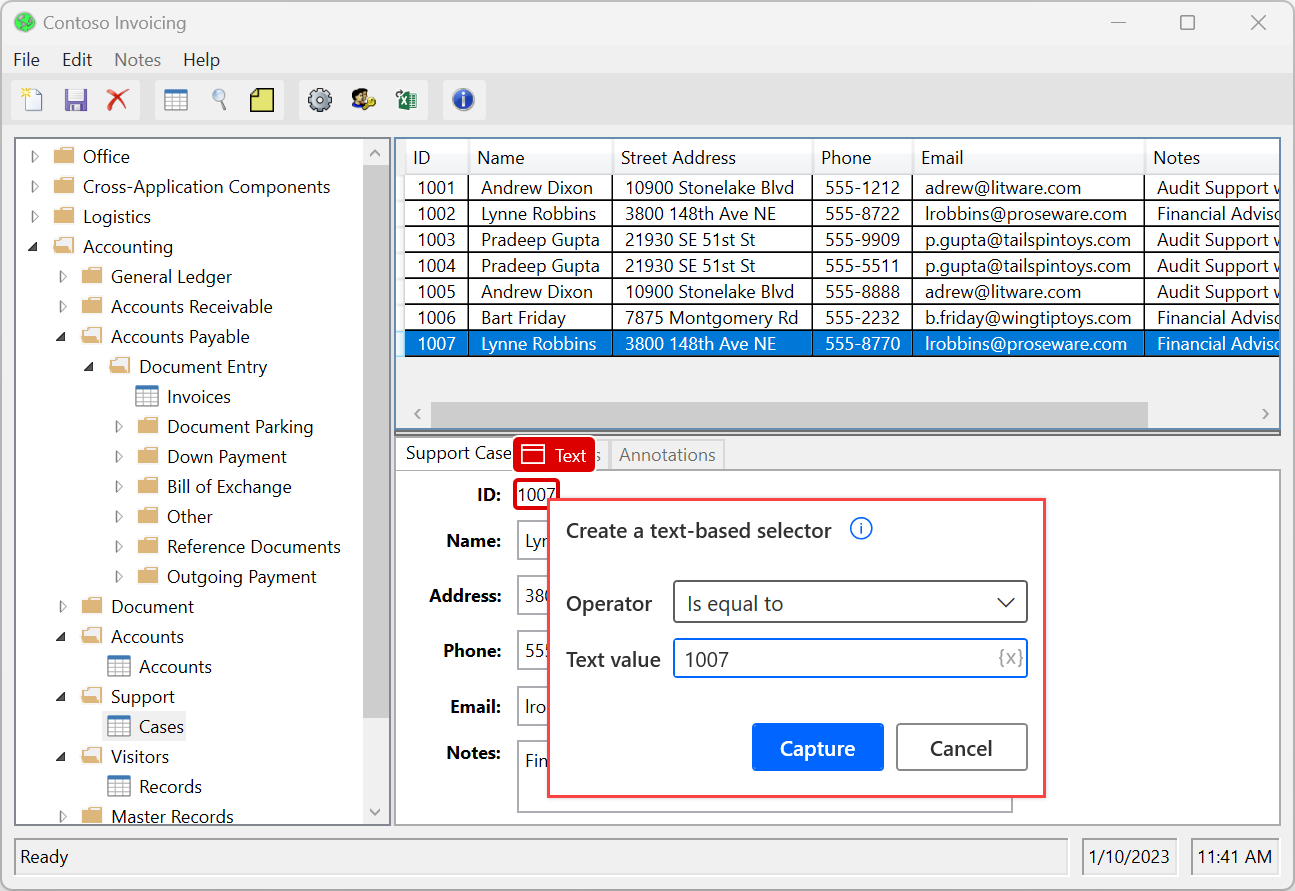Screen dimensions: 1295x891
Task: Click the Save toolbar icon
Action: pyautogui.click(x=75, y=99)
